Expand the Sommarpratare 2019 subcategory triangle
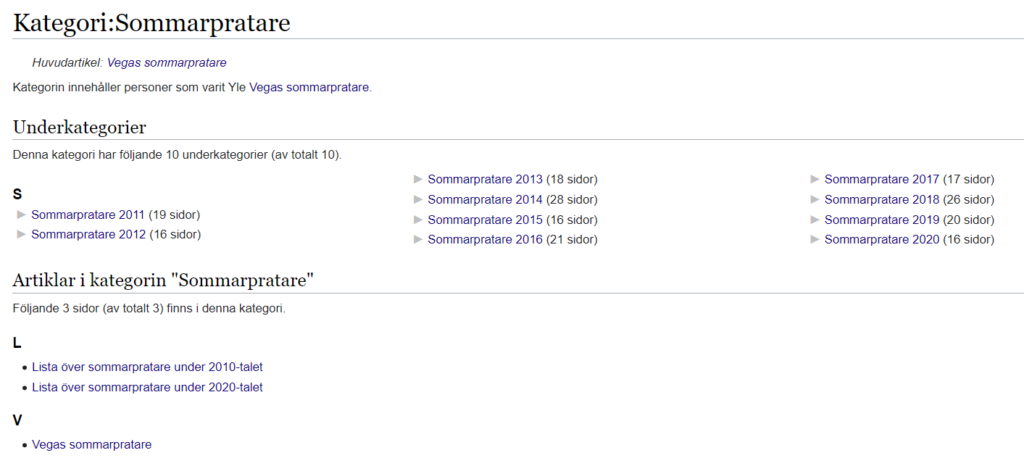 point(815,220)
